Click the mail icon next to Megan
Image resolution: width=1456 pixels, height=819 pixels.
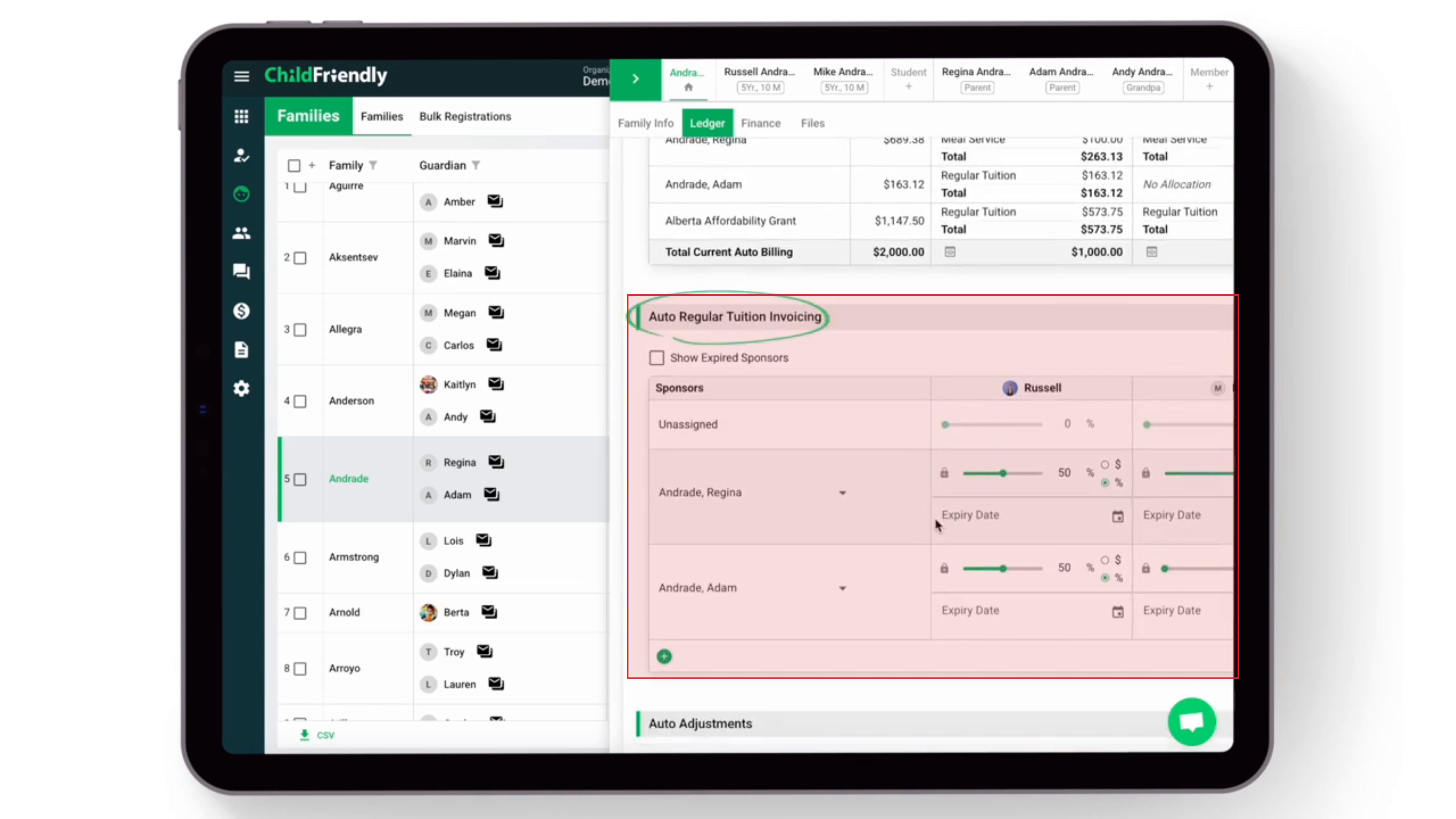tap(496, 312)
